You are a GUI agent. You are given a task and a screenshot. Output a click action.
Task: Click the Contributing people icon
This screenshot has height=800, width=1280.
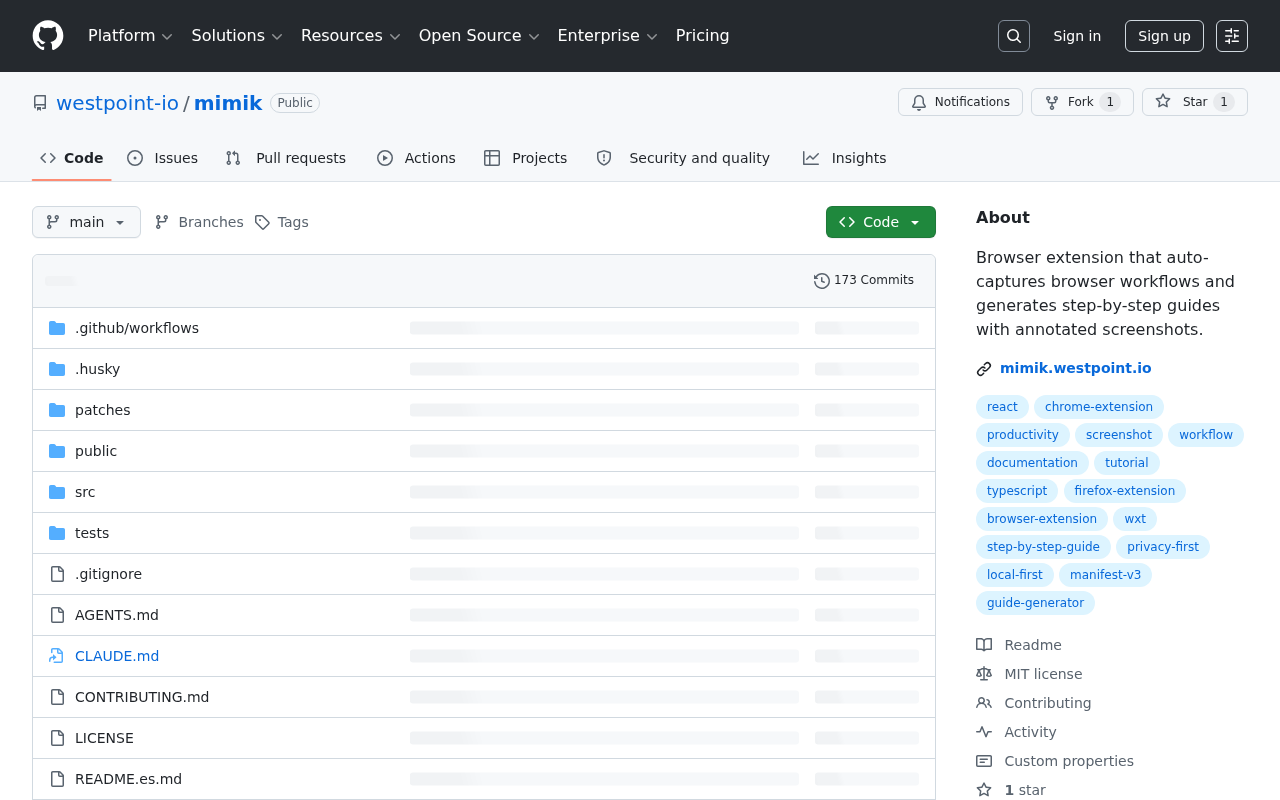click(984, 703)
